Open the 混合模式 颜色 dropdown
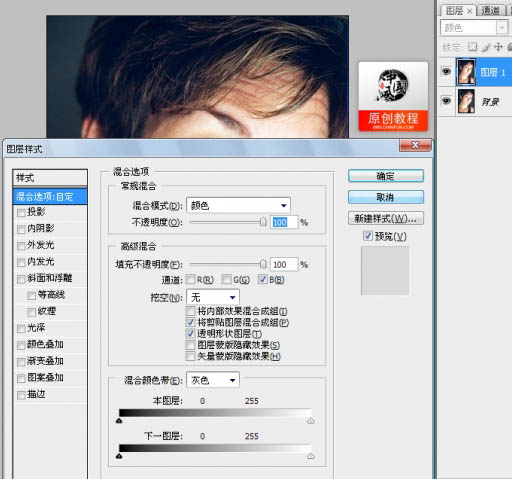Screen dimensions: 512x479 pos(238,205)
